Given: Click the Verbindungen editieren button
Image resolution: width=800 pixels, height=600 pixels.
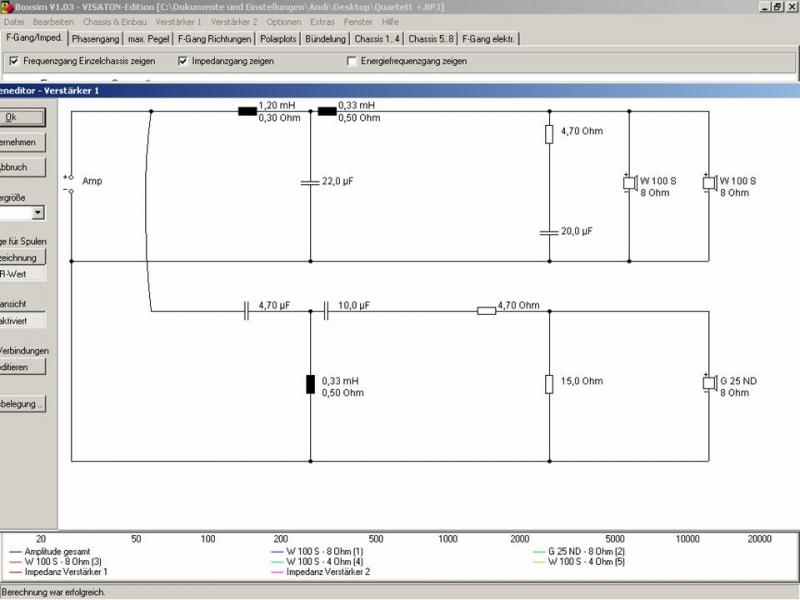Looking at the screenshot, I should coord(22,367).
